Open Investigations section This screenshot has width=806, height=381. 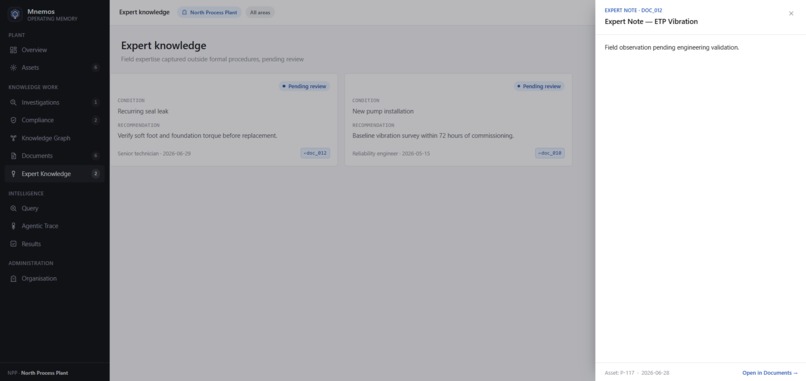point(54,102)
